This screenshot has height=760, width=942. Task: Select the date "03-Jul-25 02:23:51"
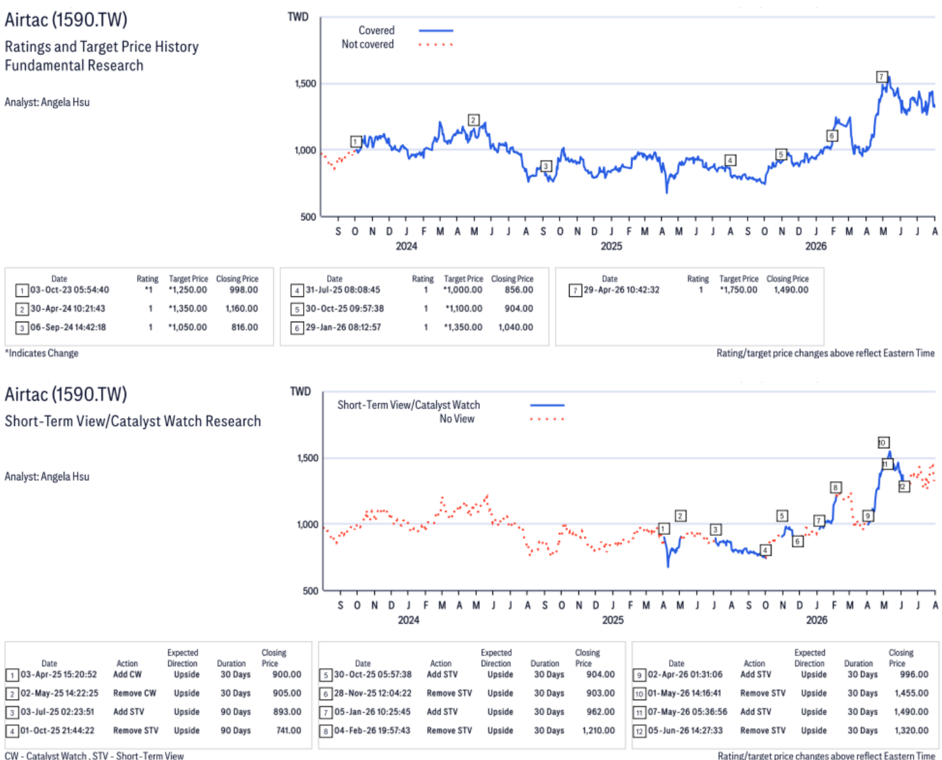click(x=58, y=712)
